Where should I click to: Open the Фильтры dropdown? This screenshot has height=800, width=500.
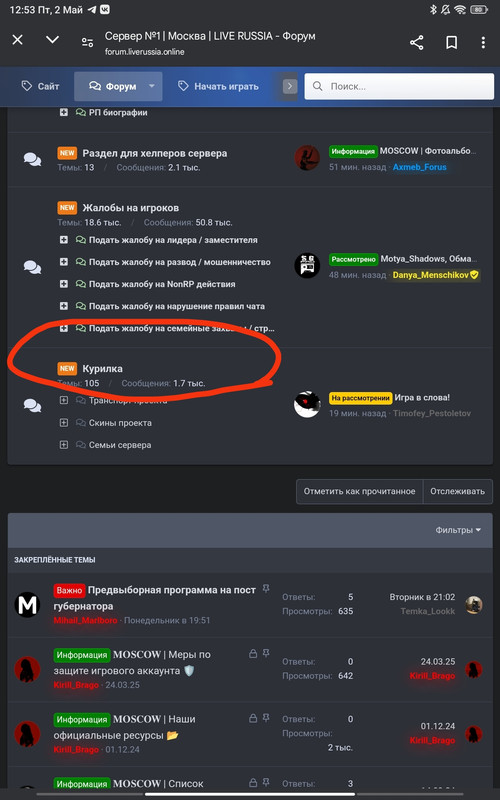[x=458, y=530]
